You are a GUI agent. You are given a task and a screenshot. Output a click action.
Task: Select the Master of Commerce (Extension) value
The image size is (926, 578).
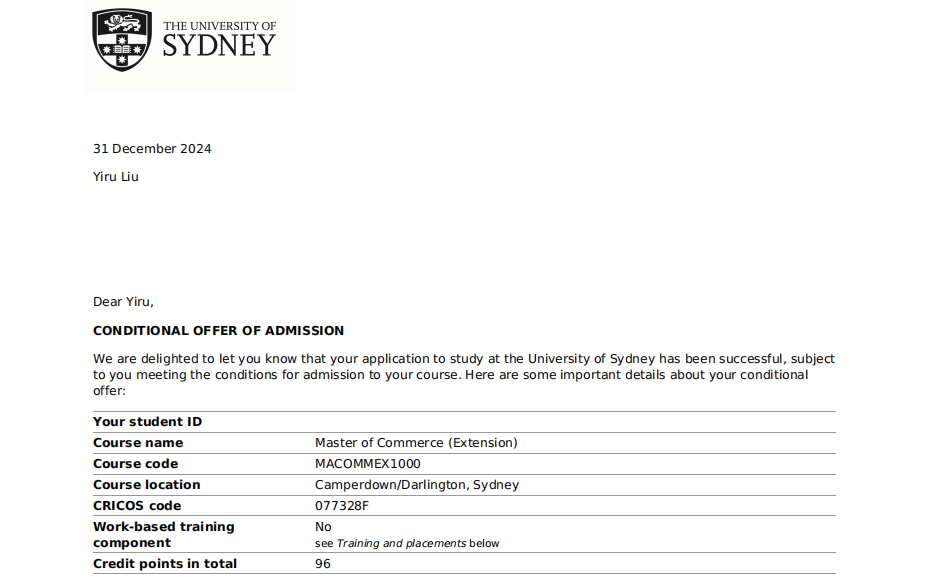tap(416, 443)
